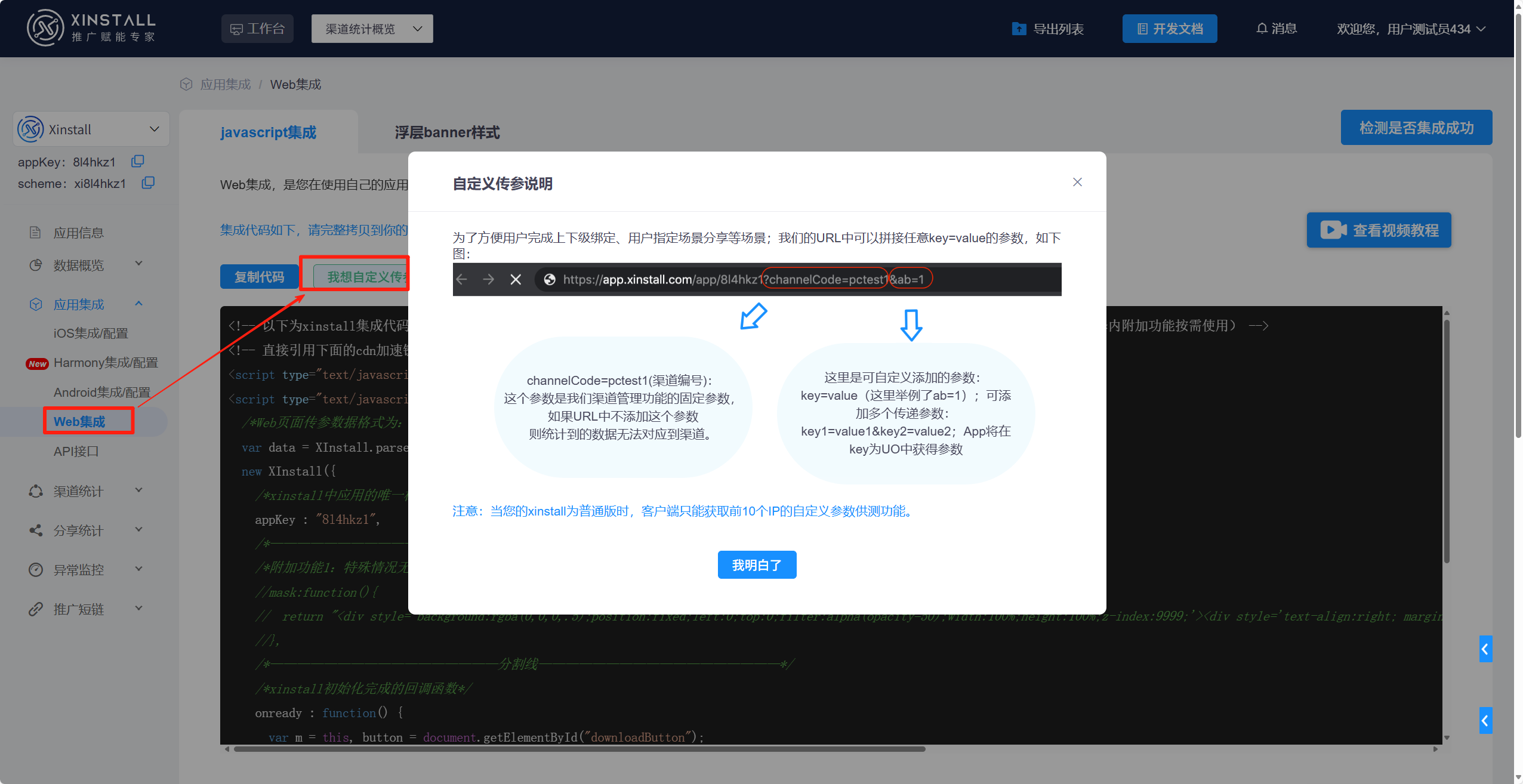Click the 推广短链 link icon
Viewport: 1523px width, 784px height.
pos(35,609)
